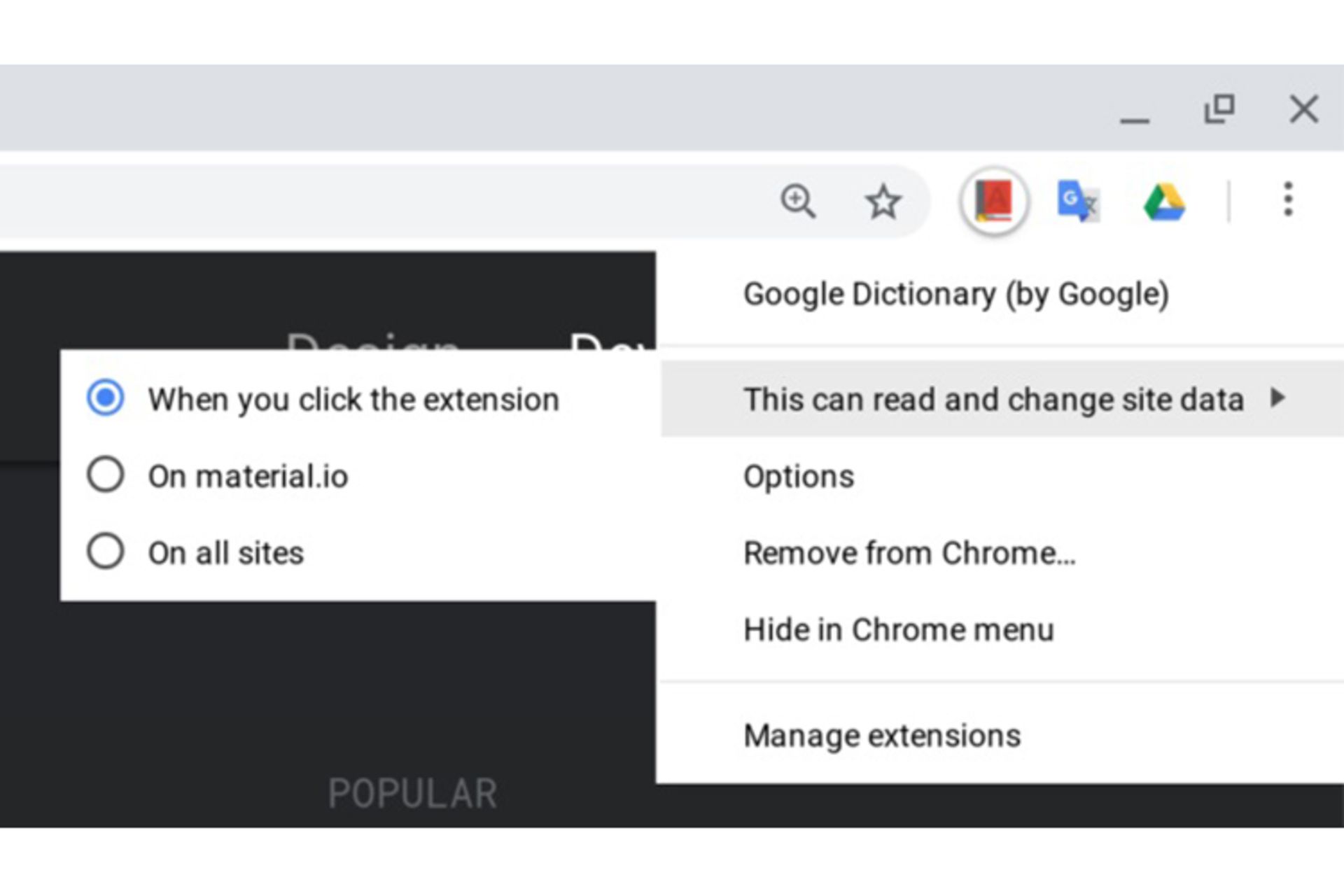Viewport: 1344px width, 896px height.
Task: Click the POPULAR label on the page
Action: (413, 794)
